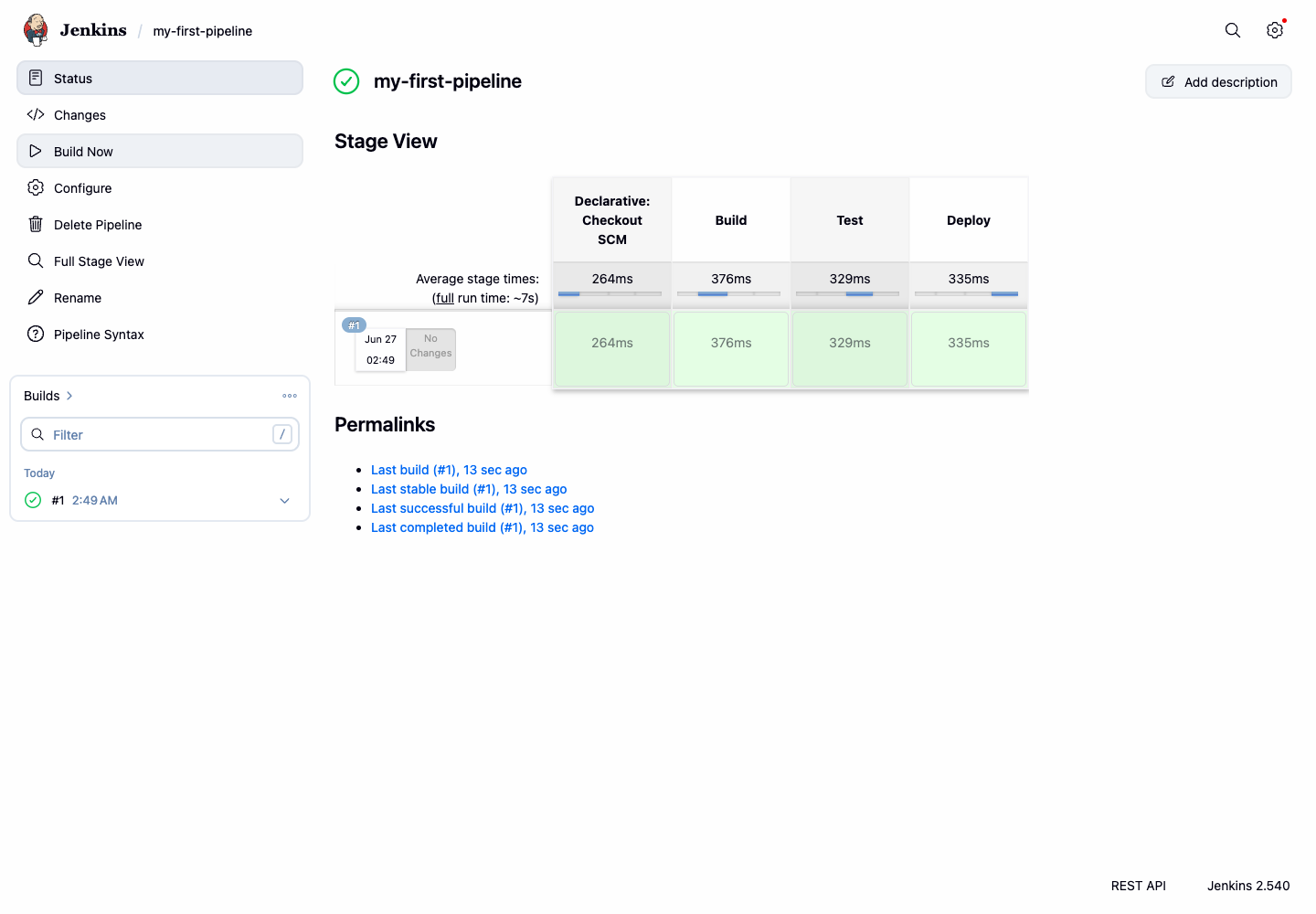Screen dimensions: 1316x914
Task: Click the 'Today' label in Builds
Action: click(x=39, y=473)
